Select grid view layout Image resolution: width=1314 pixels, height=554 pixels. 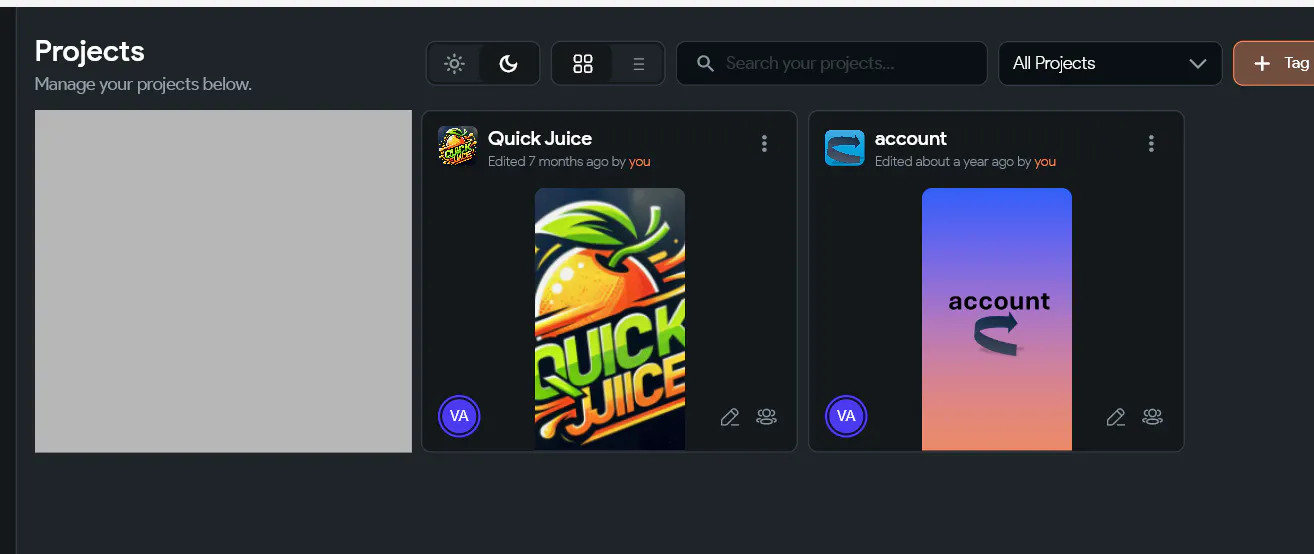click(x=583, y=64)
